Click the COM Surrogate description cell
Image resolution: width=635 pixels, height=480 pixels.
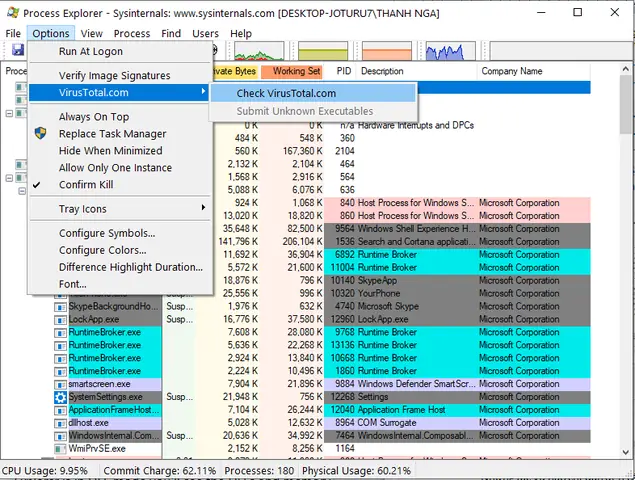coord(387,423)
